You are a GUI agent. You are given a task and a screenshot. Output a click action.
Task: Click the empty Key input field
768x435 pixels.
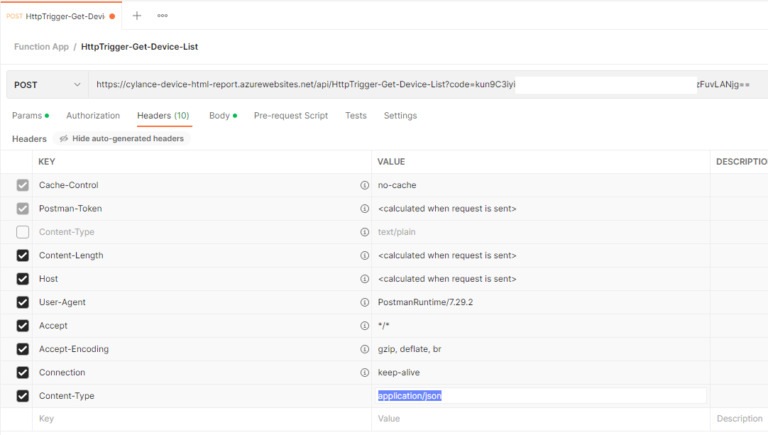(x=202, y=419)
